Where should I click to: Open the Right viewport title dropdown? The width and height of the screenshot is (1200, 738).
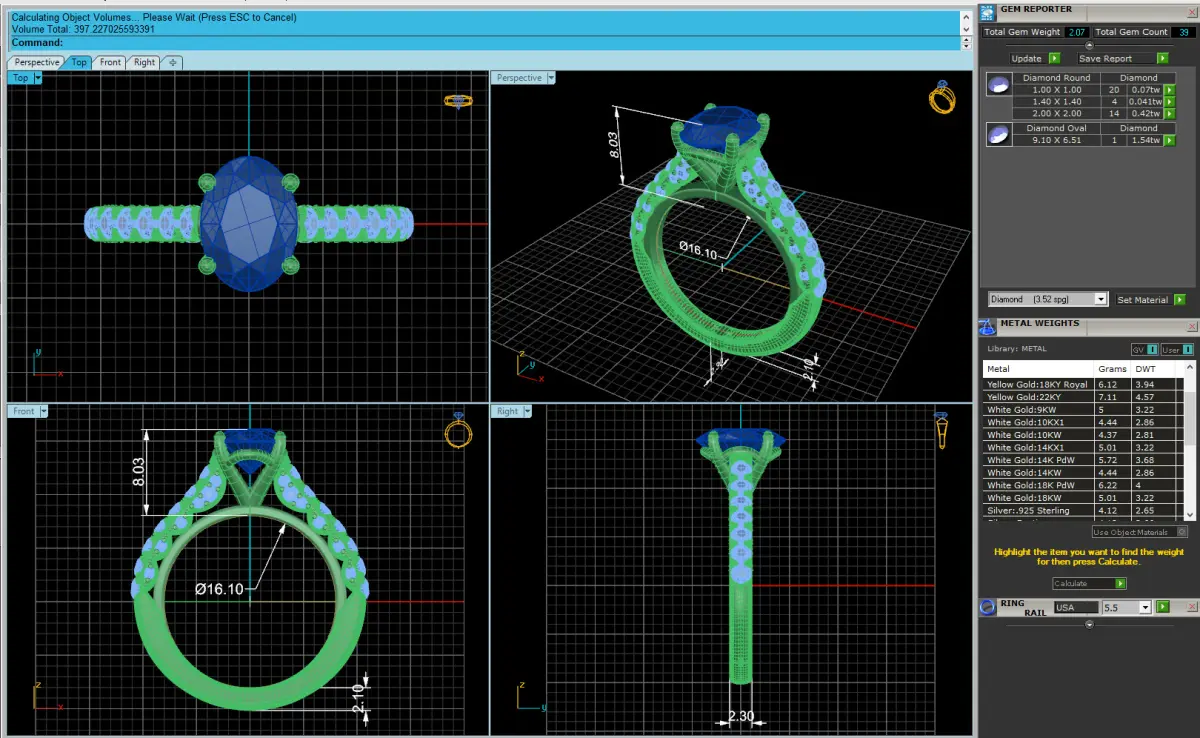pyautogui.click(x=527, y=411)
